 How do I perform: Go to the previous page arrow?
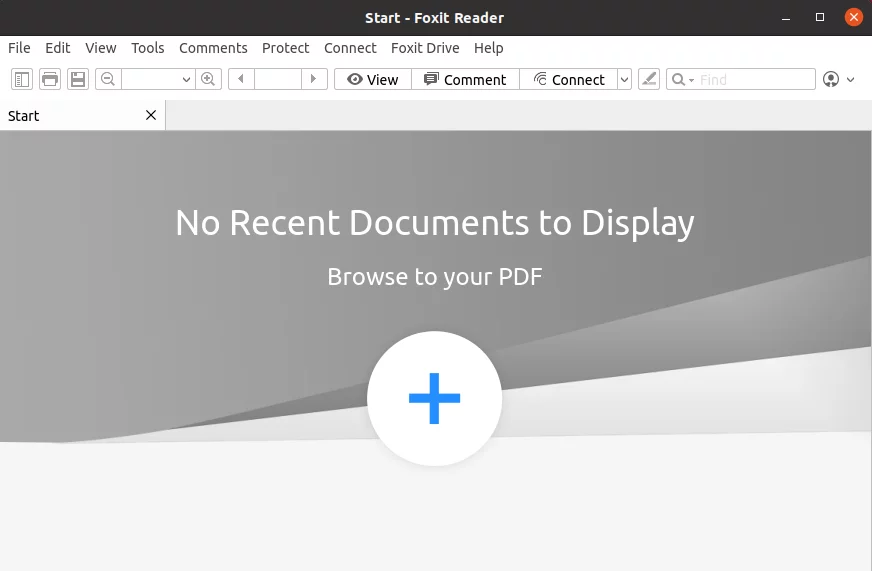[x=241, y=79]
